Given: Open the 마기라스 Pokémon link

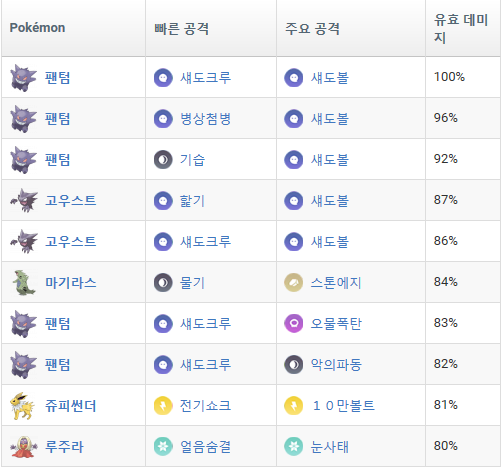Looking at the screenshot, I should 71,283.
